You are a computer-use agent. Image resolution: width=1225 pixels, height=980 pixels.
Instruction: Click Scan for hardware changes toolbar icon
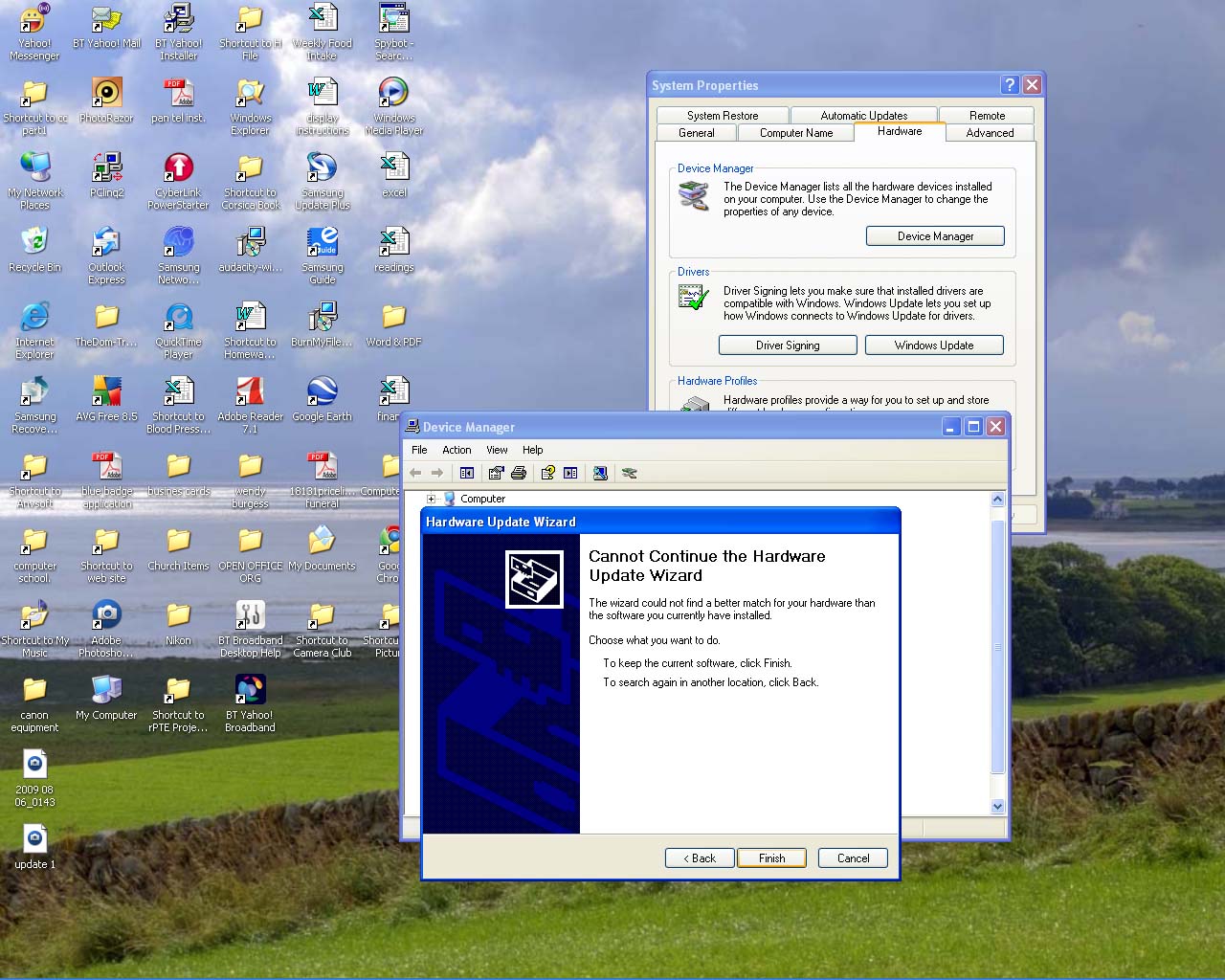[x=600, y=473]
